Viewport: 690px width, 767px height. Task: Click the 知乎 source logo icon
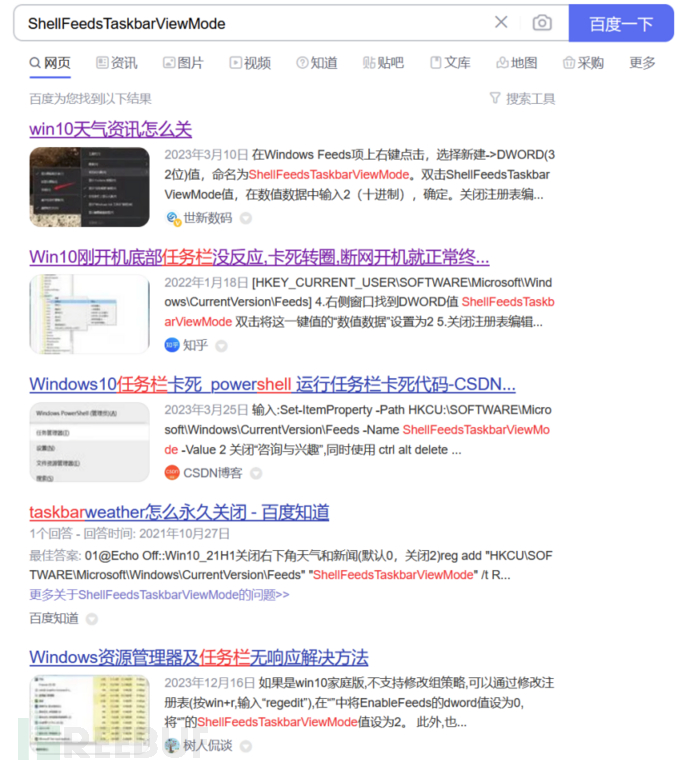click(x=172, y=345)
